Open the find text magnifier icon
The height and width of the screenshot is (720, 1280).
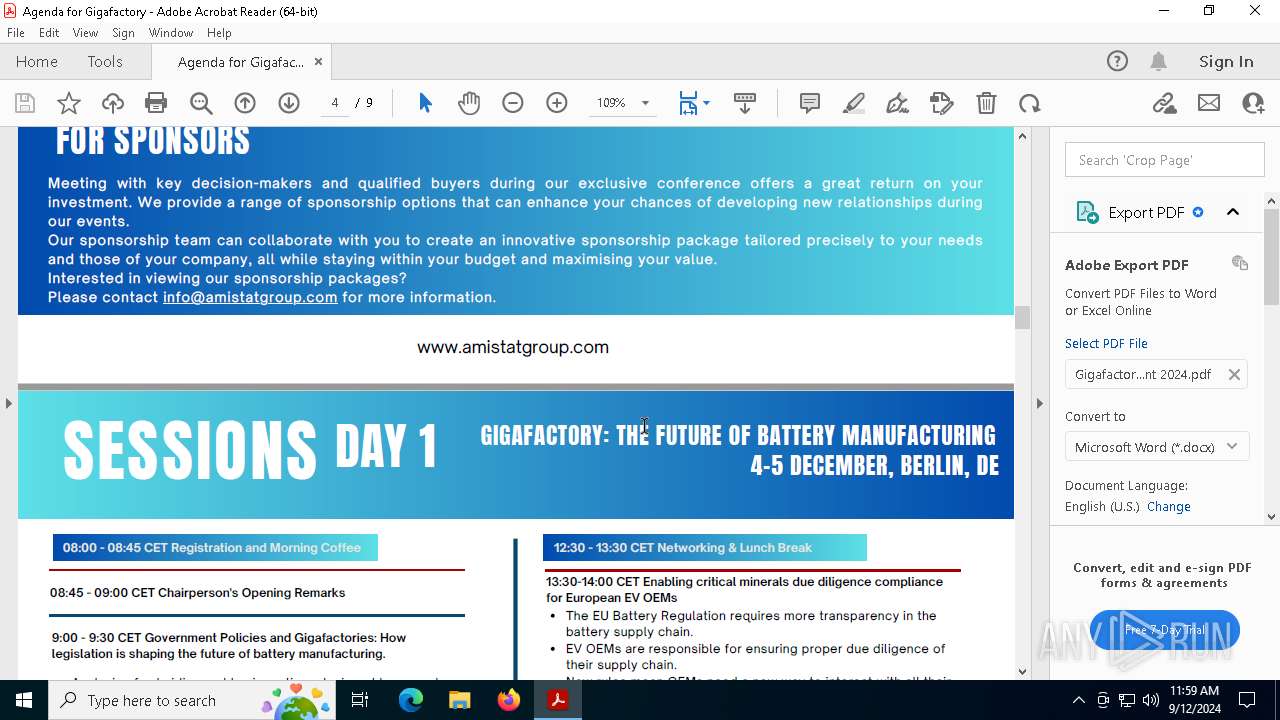pos(201,103)
